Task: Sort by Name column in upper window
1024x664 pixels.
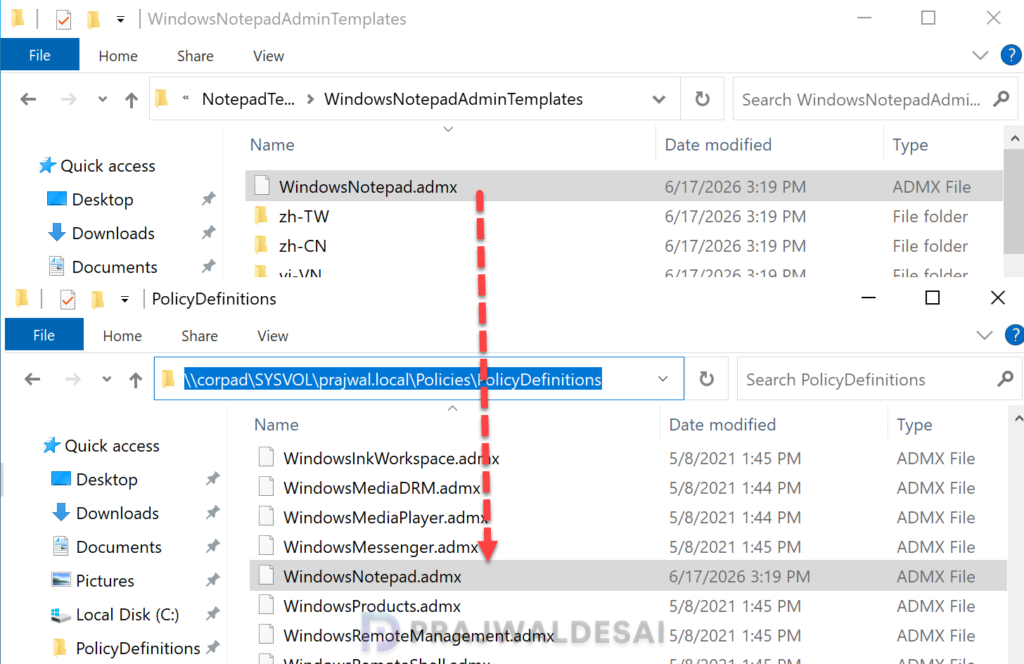Action: tap(272, 145)
